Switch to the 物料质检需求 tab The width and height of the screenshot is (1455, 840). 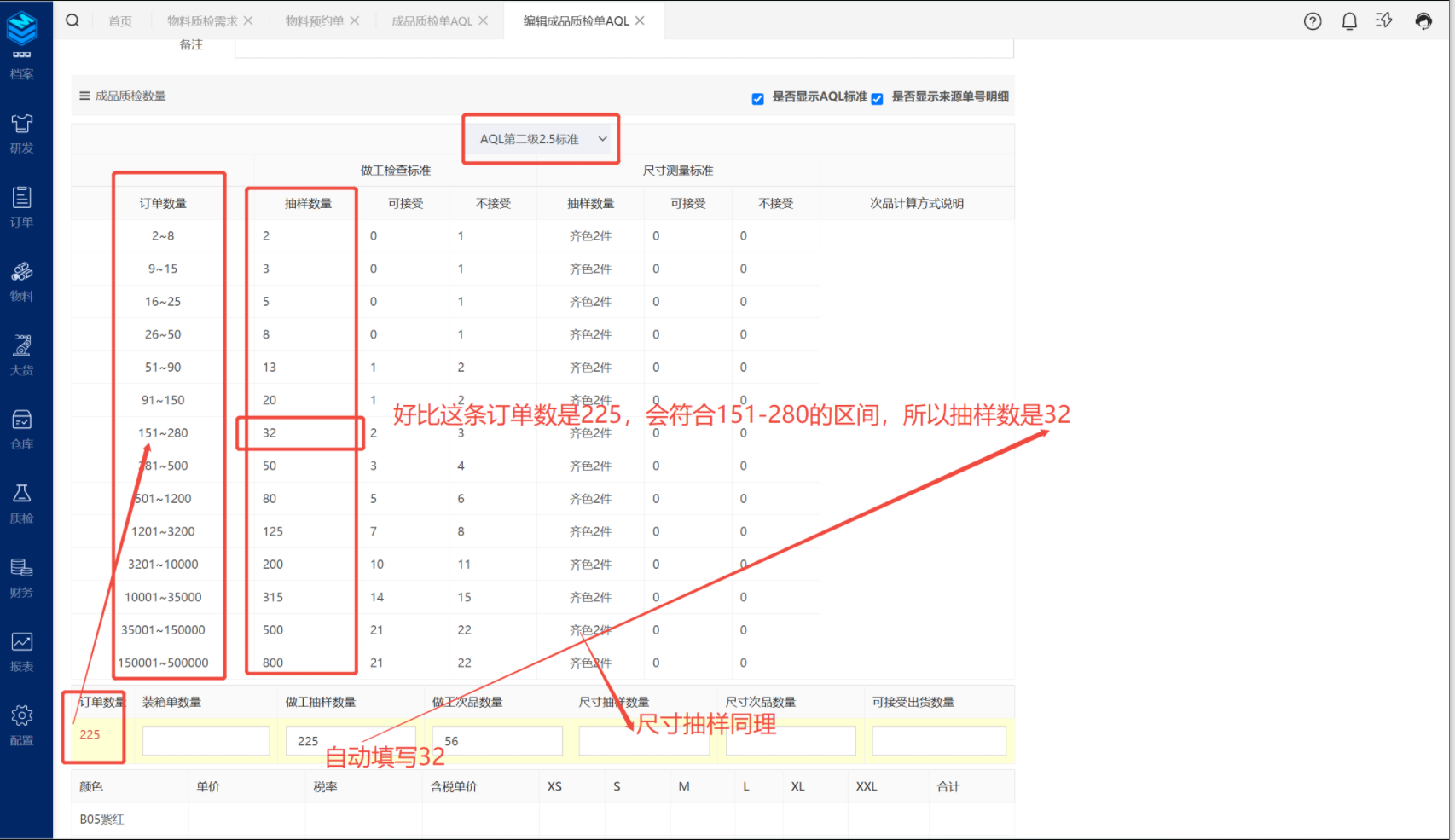pos(202,21)
